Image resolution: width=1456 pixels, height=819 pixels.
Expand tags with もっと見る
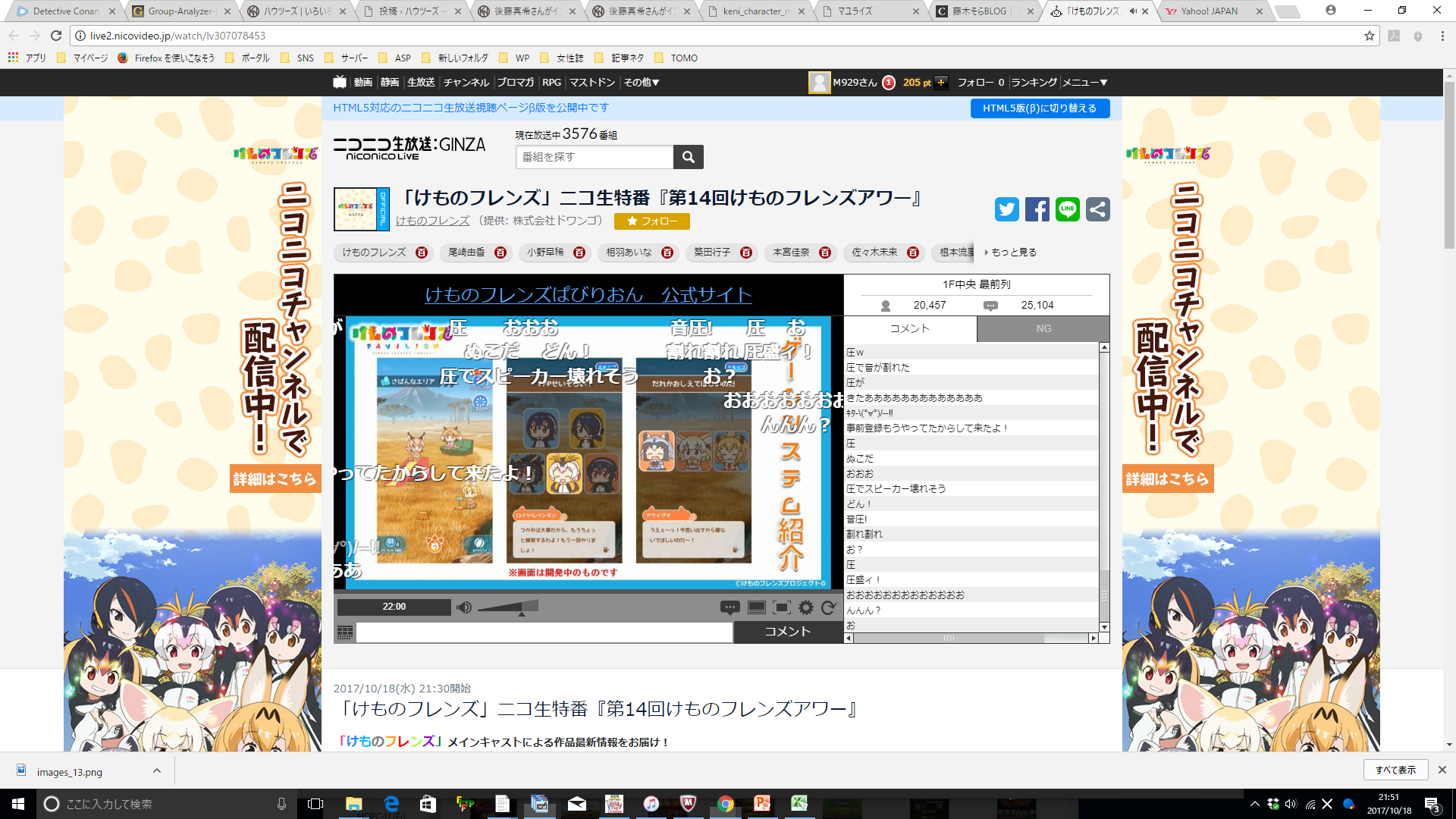pyautogui.click(x=1010, y=253)
